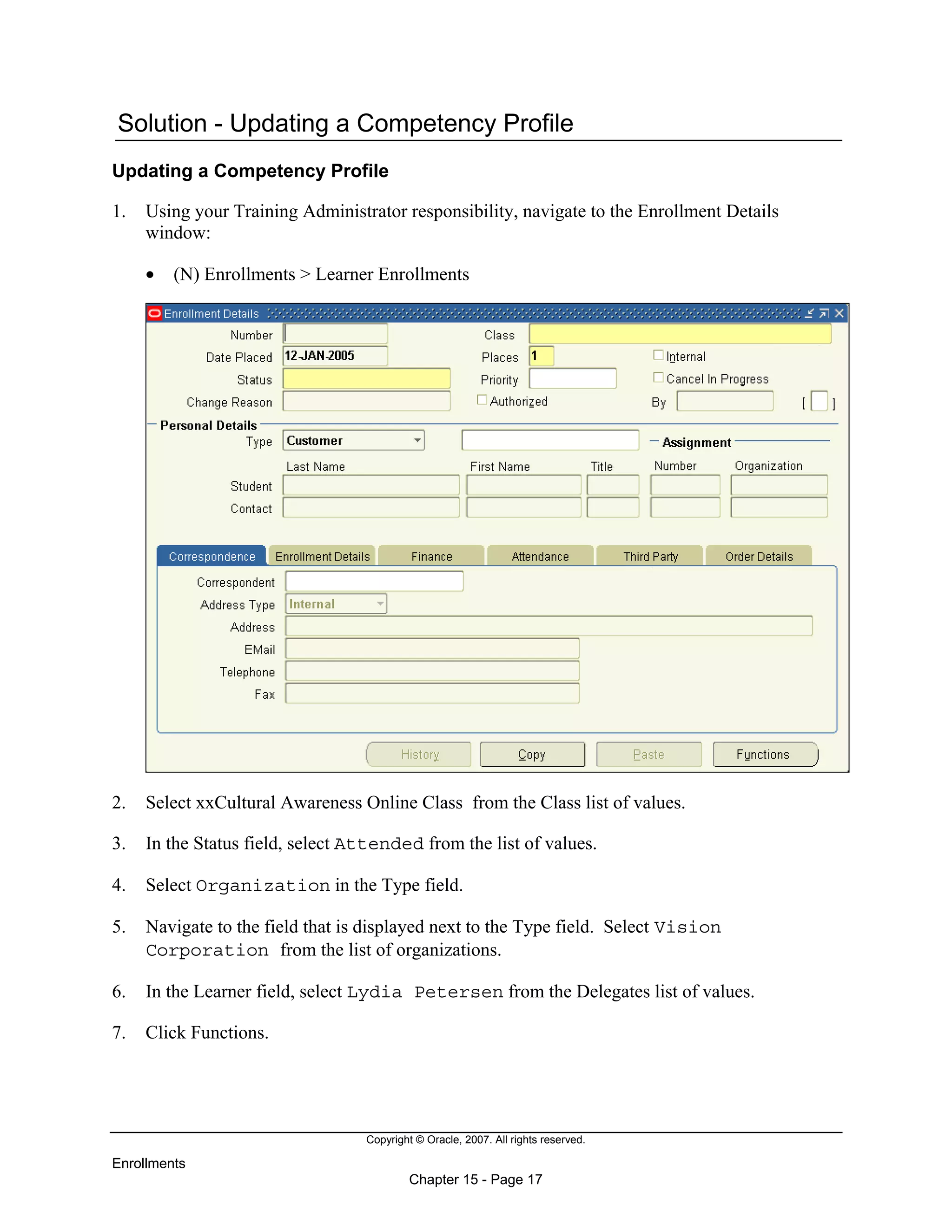The height and width of the screenshot is (1232, 952).
Task: Click the History button
Action: [419, 755]
